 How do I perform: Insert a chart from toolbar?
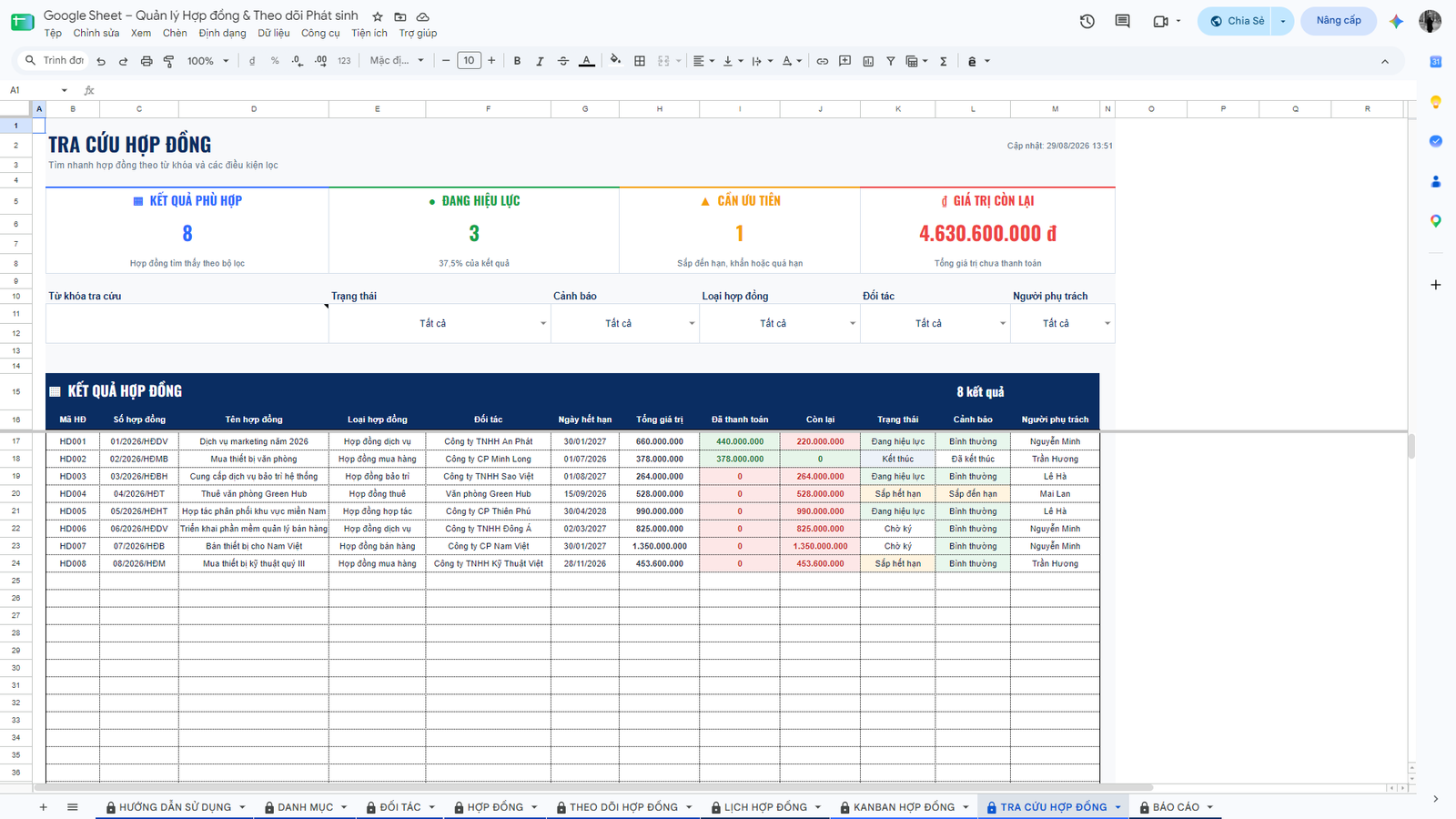click(868, 61)
